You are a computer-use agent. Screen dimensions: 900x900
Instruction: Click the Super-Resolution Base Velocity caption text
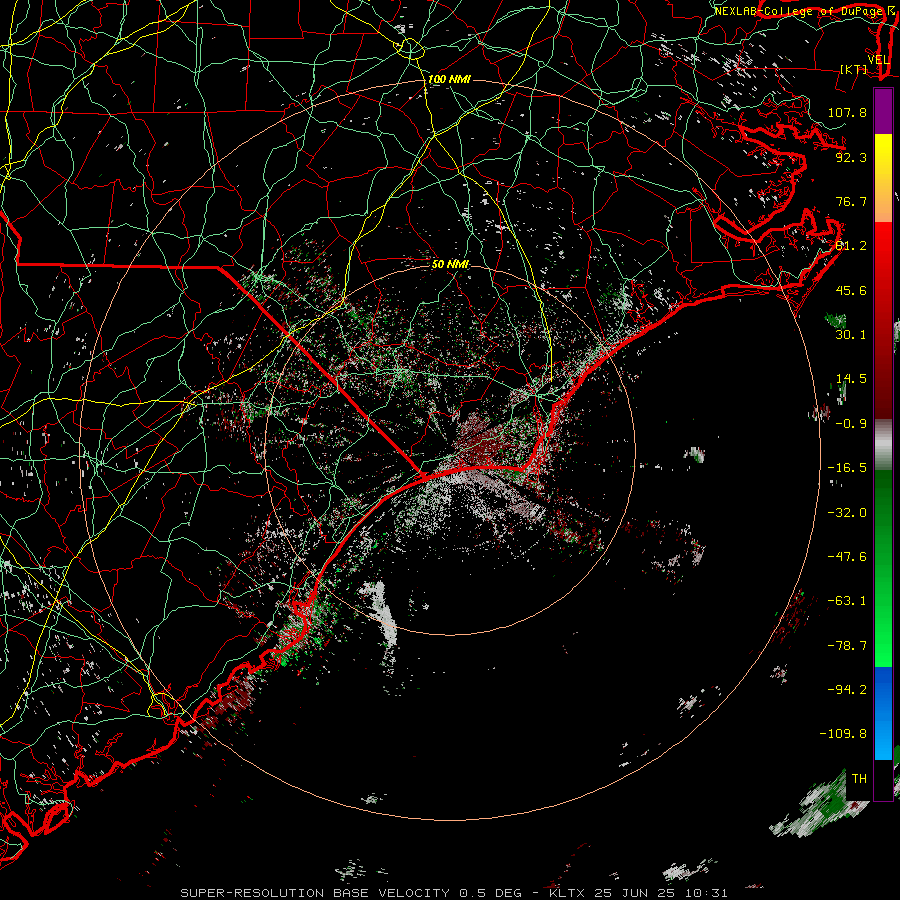click(x=454, y=893)
